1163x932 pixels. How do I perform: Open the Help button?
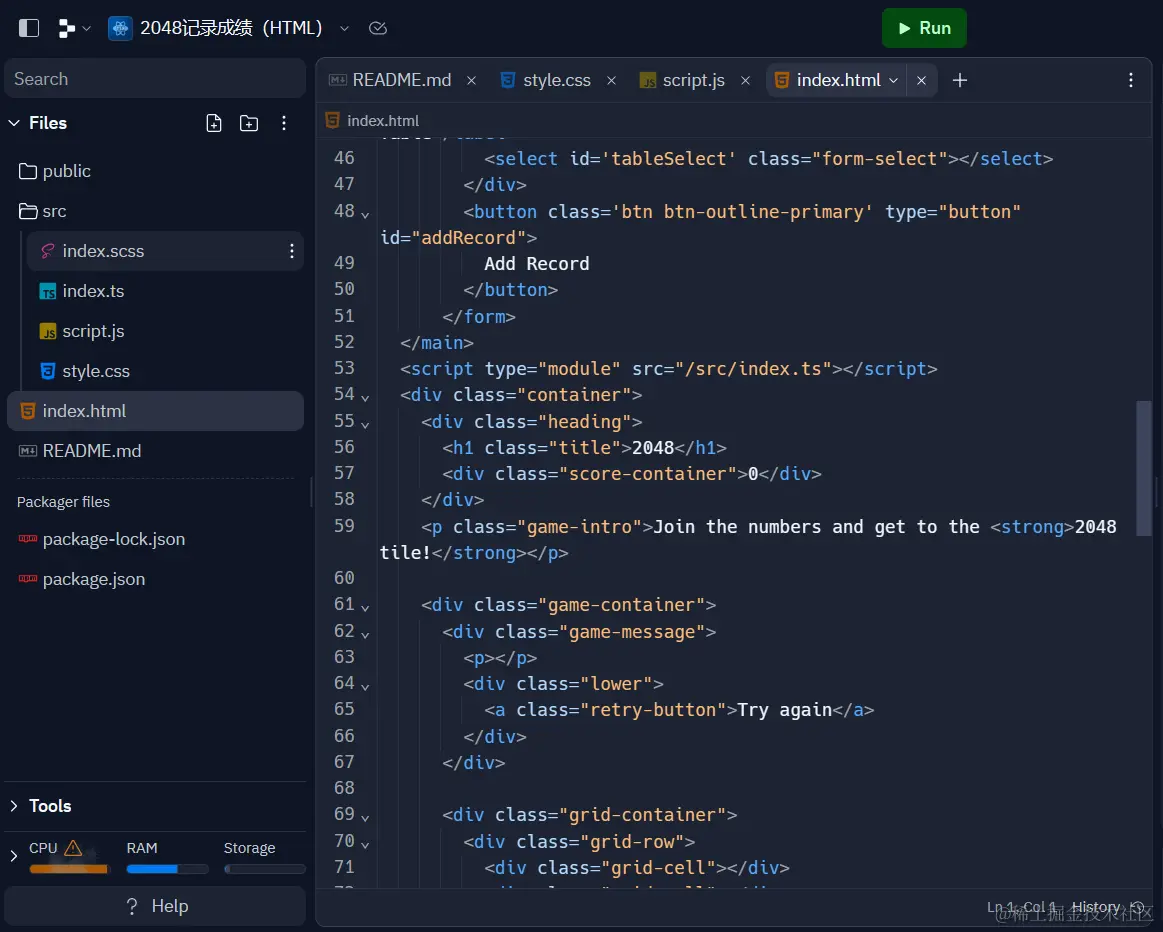pyautogui.click(x=155, y=906)
